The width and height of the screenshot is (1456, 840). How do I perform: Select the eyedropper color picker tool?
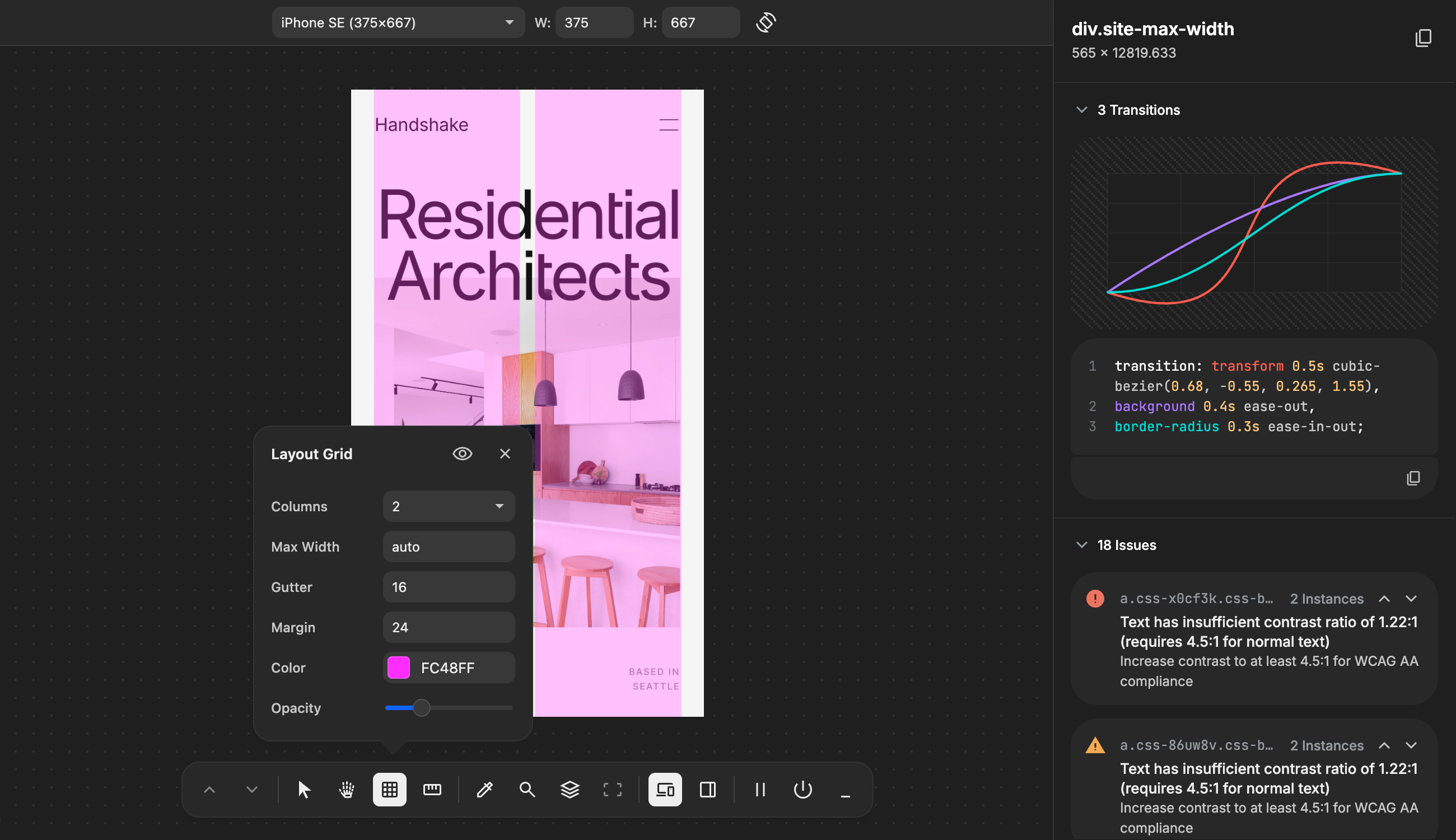click(484, 789)
